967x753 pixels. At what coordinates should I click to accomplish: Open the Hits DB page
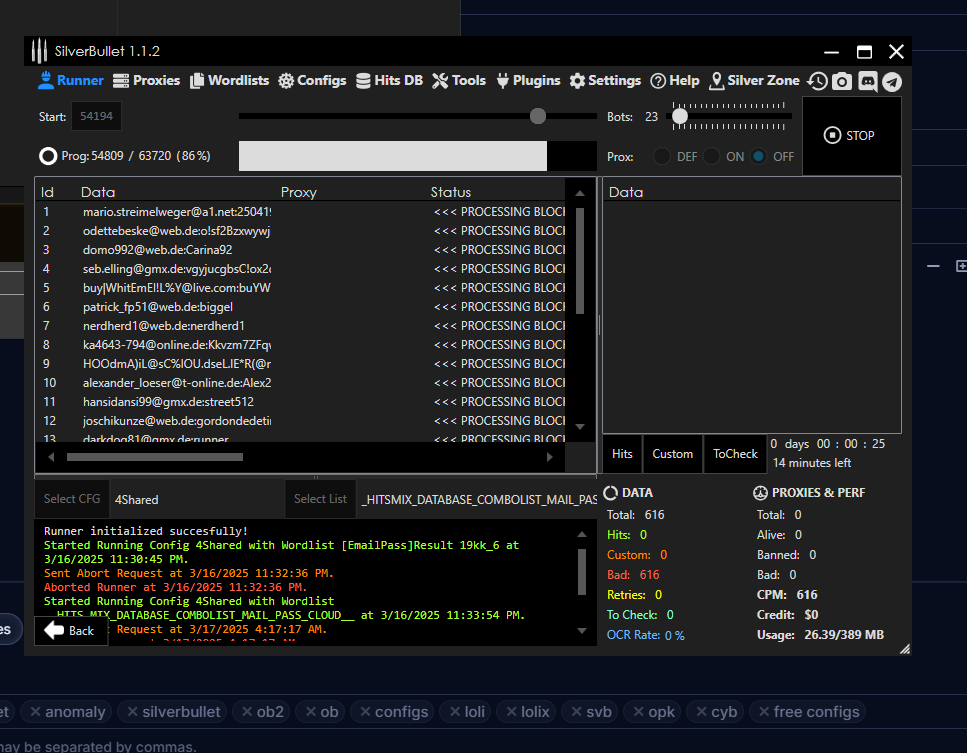click(x=389, y=81)
